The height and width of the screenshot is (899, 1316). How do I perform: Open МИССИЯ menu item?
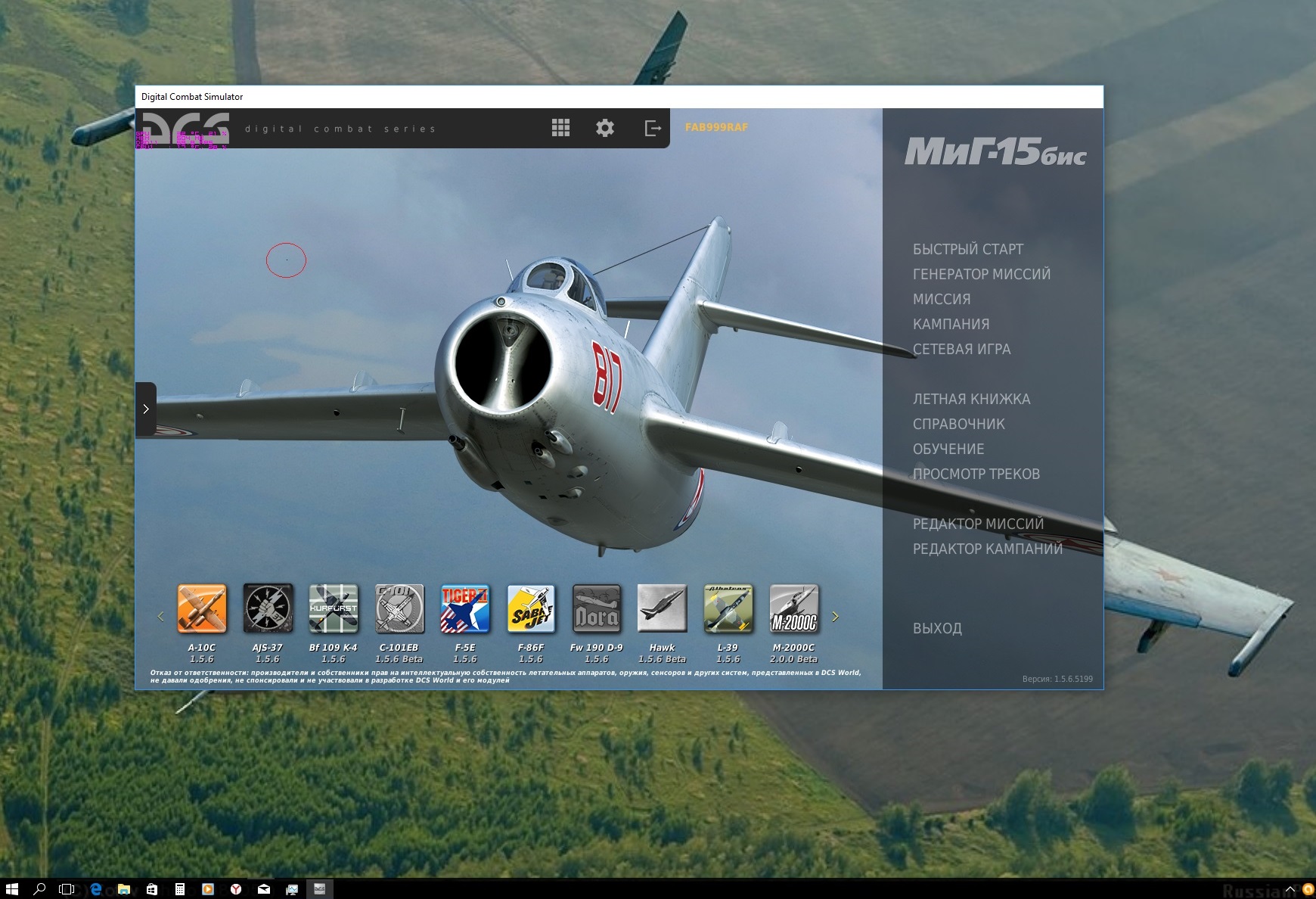click(x=942, y=299)
